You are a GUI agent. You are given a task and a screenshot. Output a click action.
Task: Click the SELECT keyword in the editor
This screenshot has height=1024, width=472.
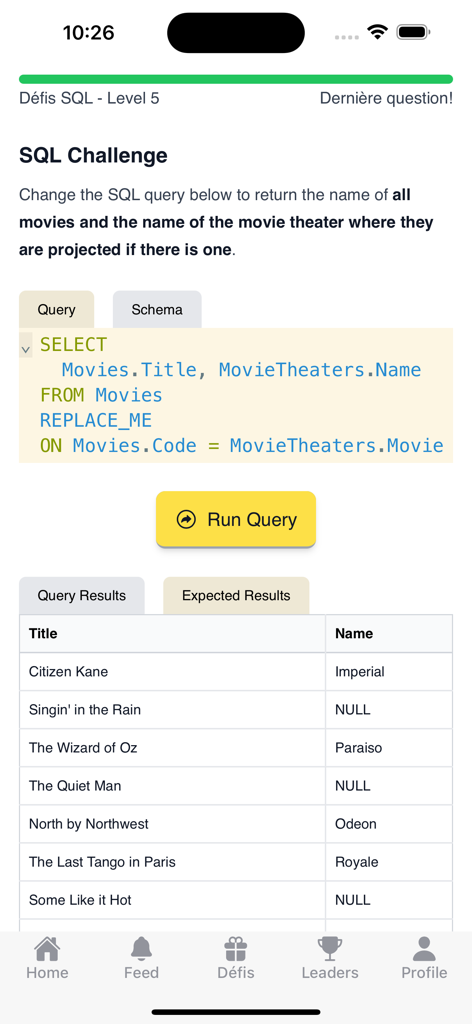click(73, 344)
